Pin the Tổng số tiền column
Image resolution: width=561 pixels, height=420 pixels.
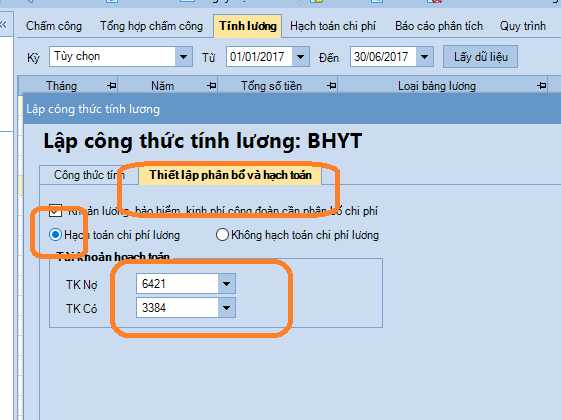(x=332, y=86)
